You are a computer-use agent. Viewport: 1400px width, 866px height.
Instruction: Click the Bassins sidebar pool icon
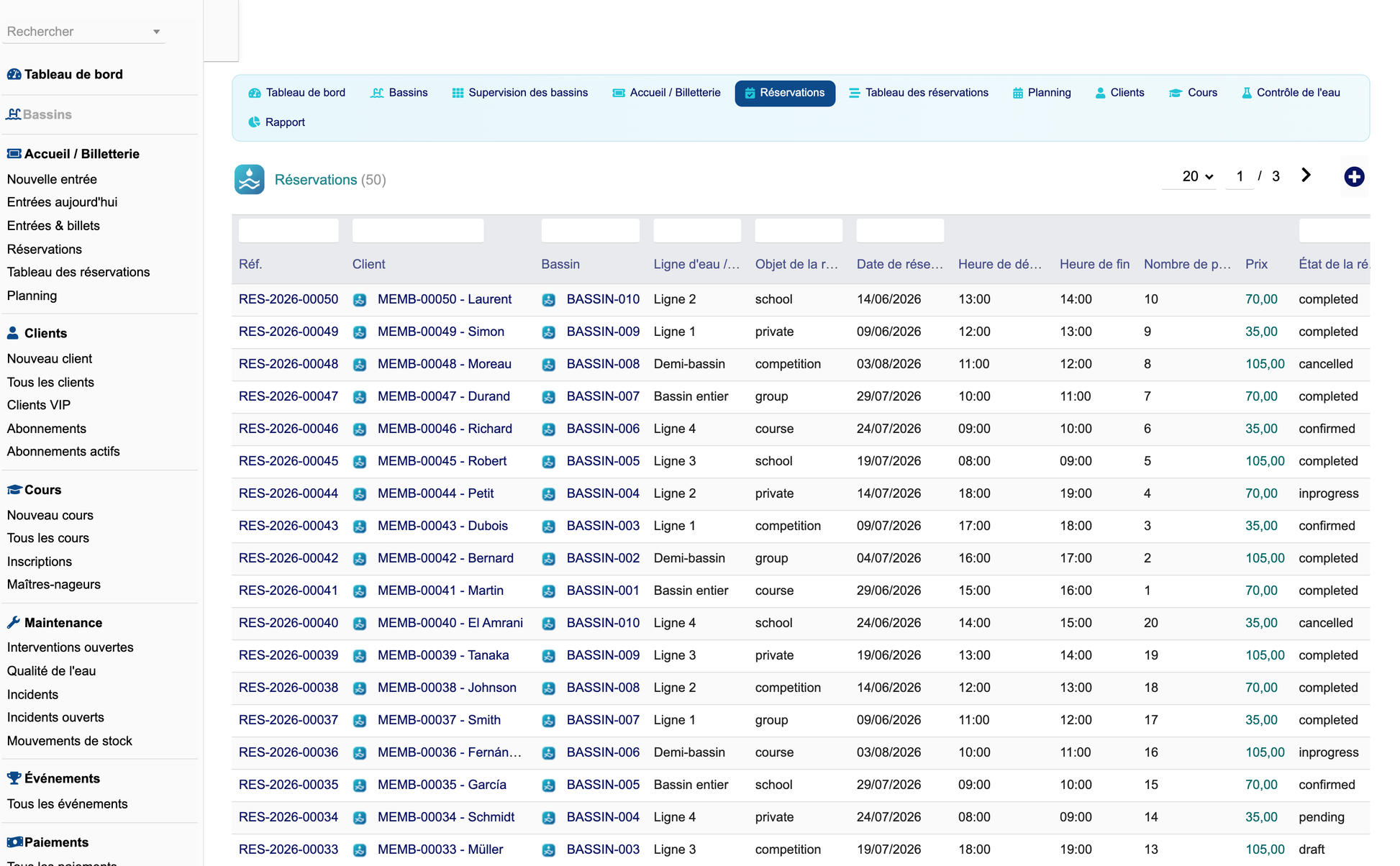tap(14, 114)
